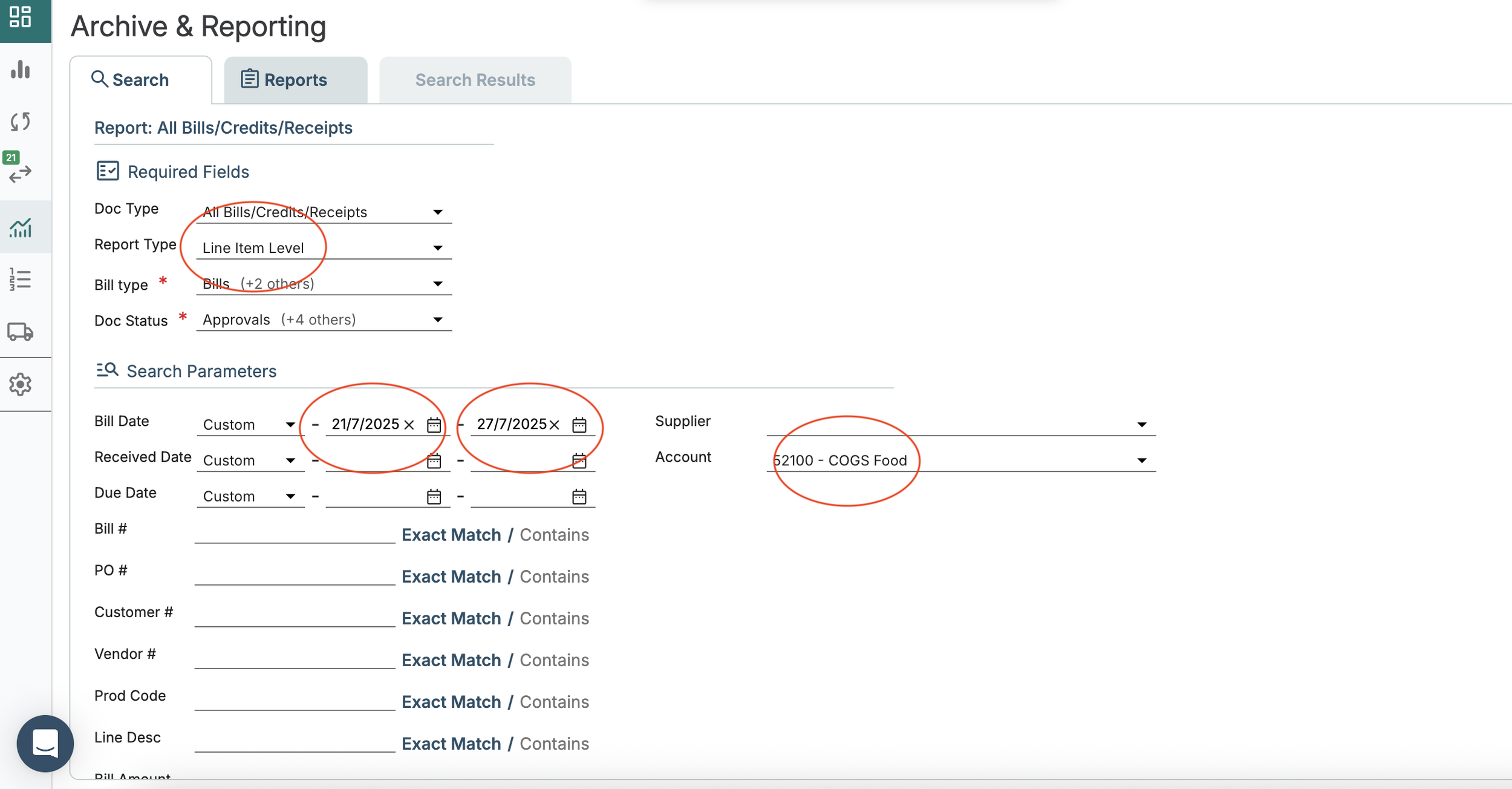Open the delivery truck sidebar icon
This screenshot has width=1512, height=789.
pos(21,332)
